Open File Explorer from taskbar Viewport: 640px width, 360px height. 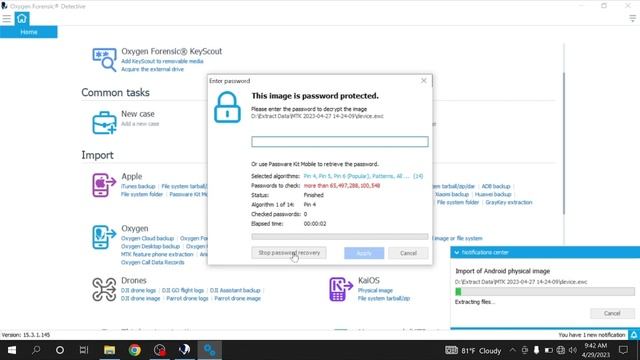click(109, 350)
